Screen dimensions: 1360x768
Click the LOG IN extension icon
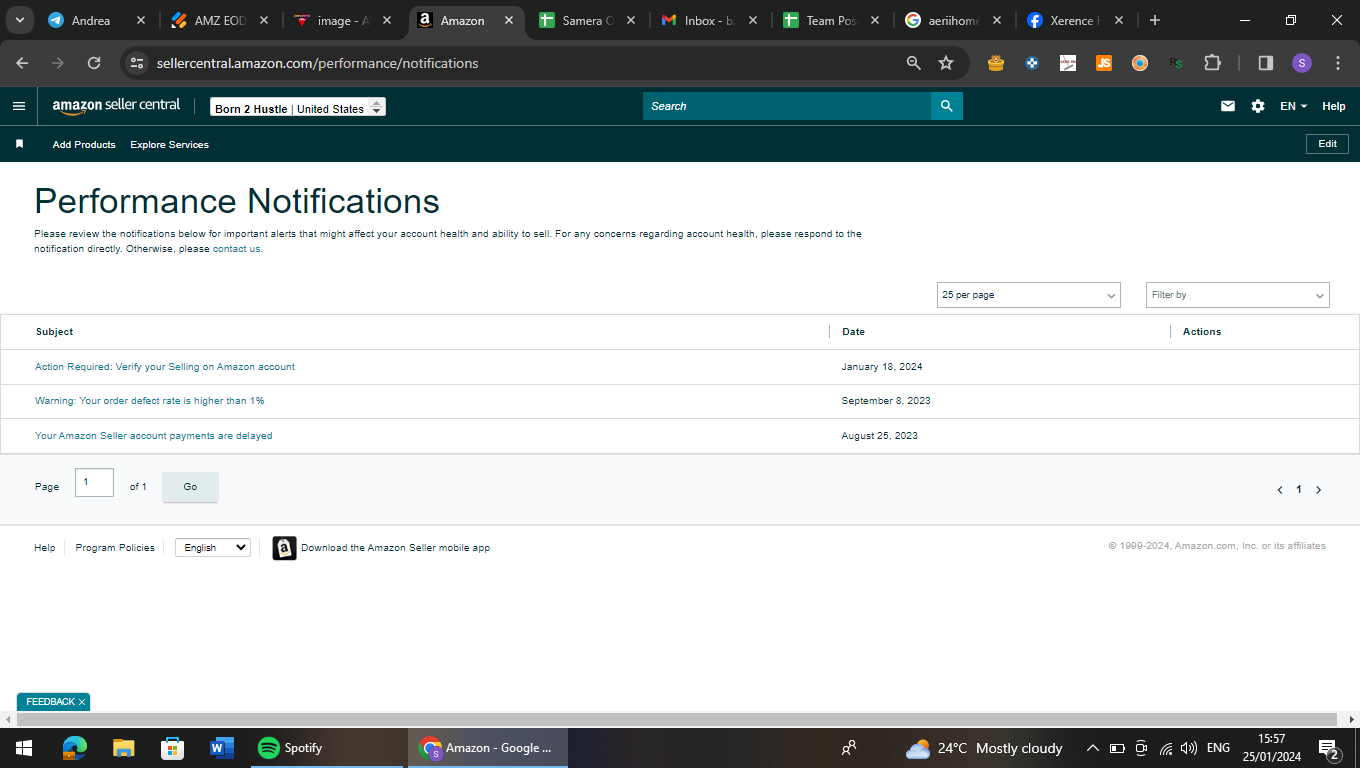[x=1068, y=63]
